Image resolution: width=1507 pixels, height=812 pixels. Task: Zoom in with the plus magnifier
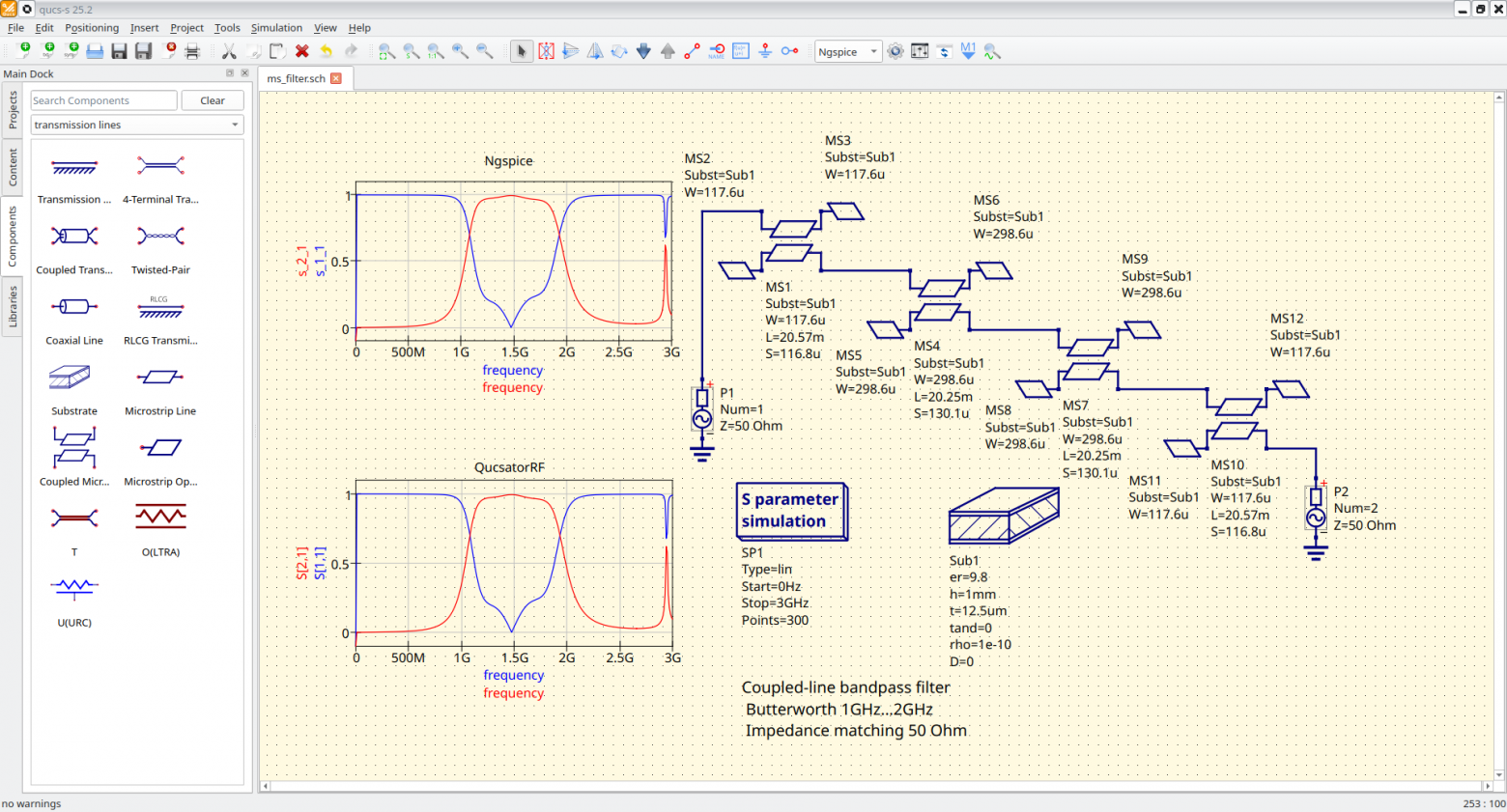pyautogui.click(x=460, y=51)
